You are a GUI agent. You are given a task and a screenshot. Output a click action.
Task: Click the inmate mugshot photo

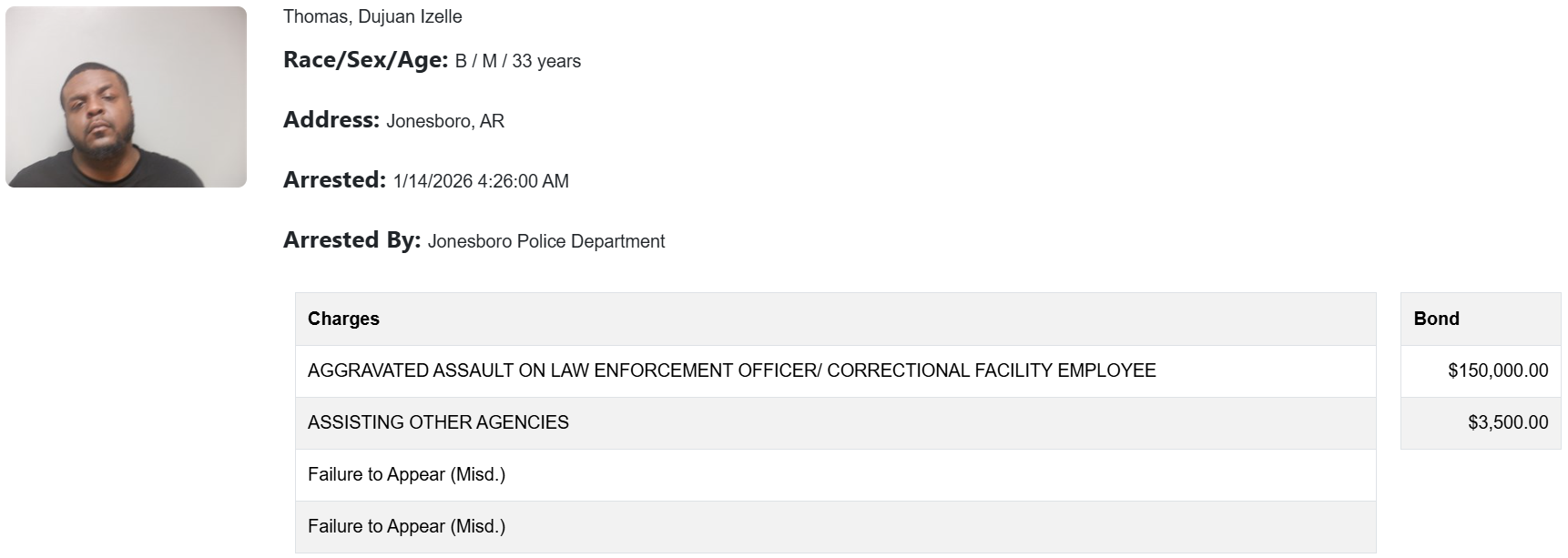pyautogui.click(x=126, y=97)
